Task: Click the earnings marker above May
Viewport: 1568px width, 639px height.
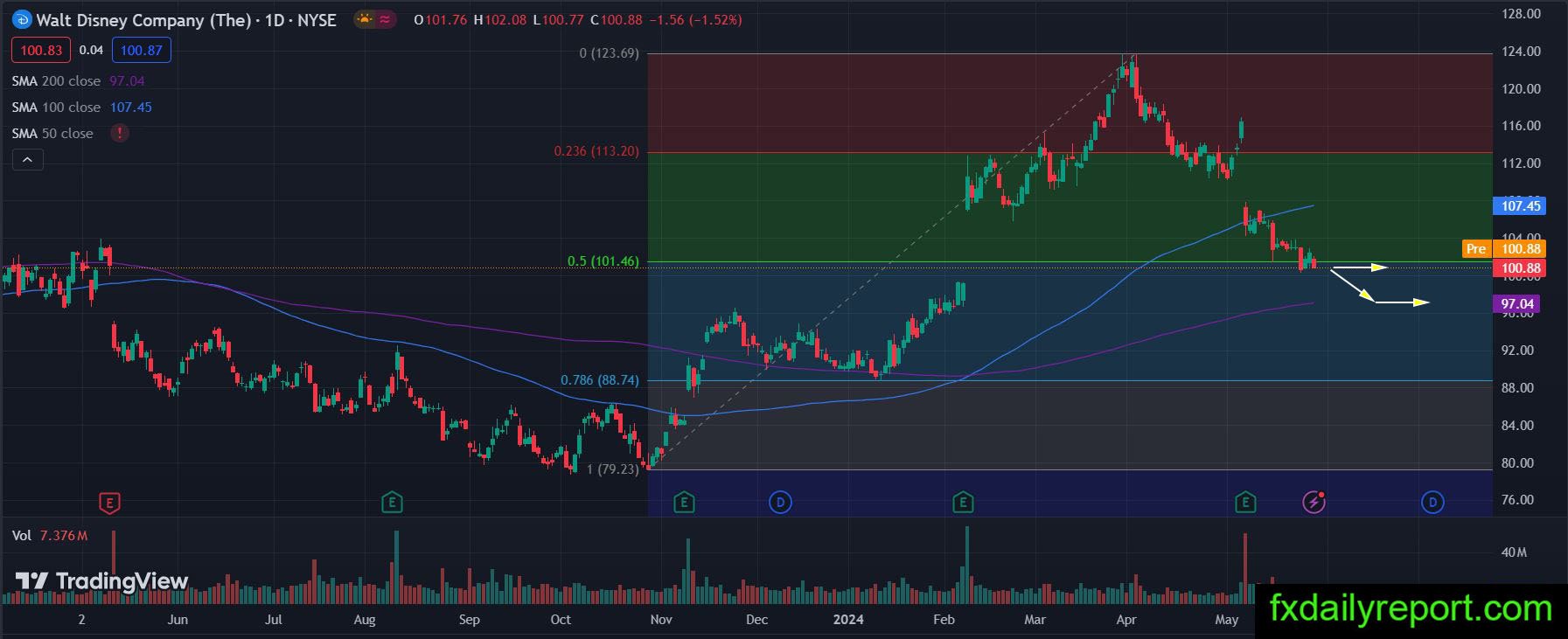Action: click(x=1244, y=503)
